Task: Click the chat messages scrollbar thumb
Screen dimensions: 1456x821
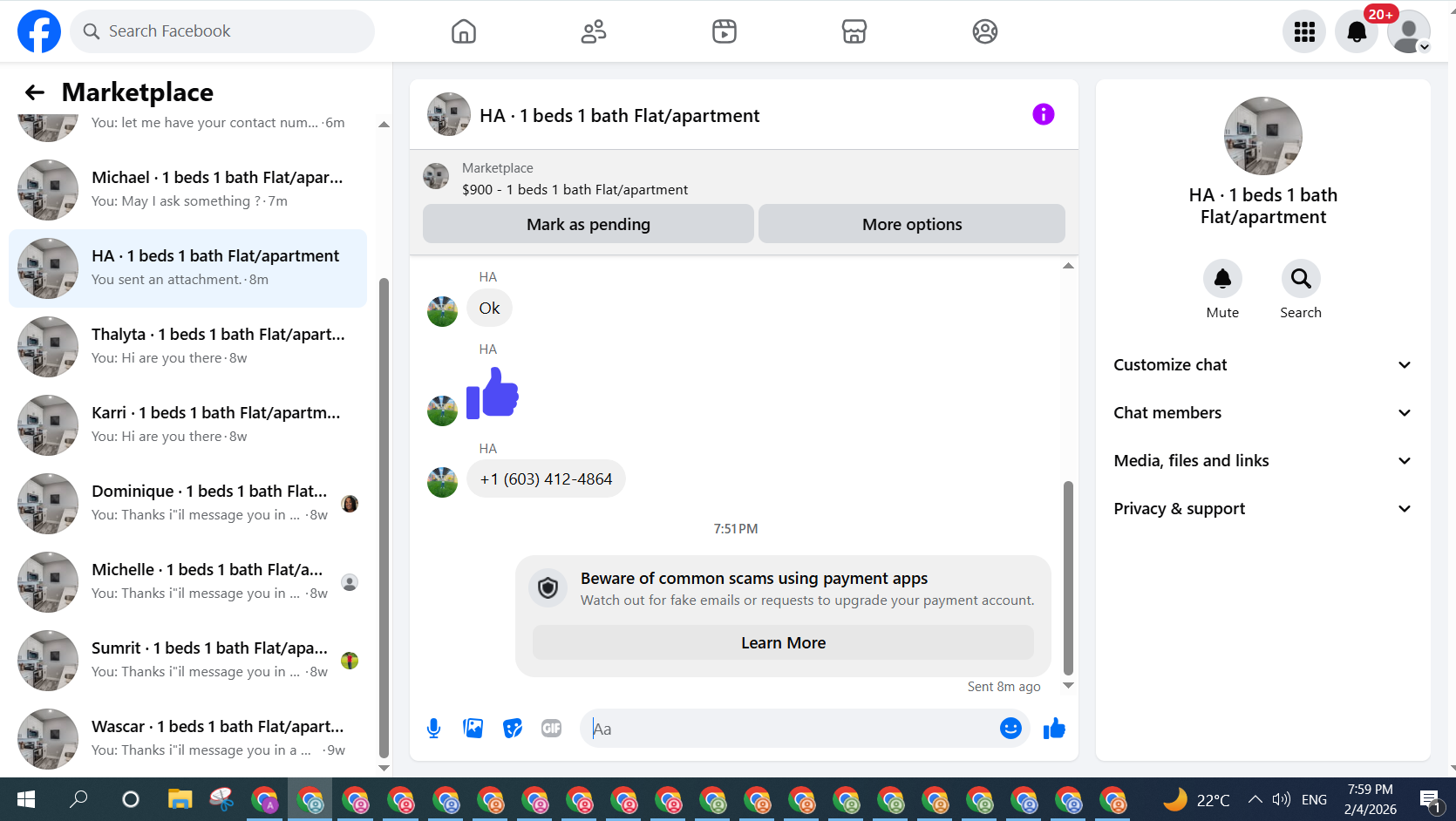Action: pos(1068,578)
